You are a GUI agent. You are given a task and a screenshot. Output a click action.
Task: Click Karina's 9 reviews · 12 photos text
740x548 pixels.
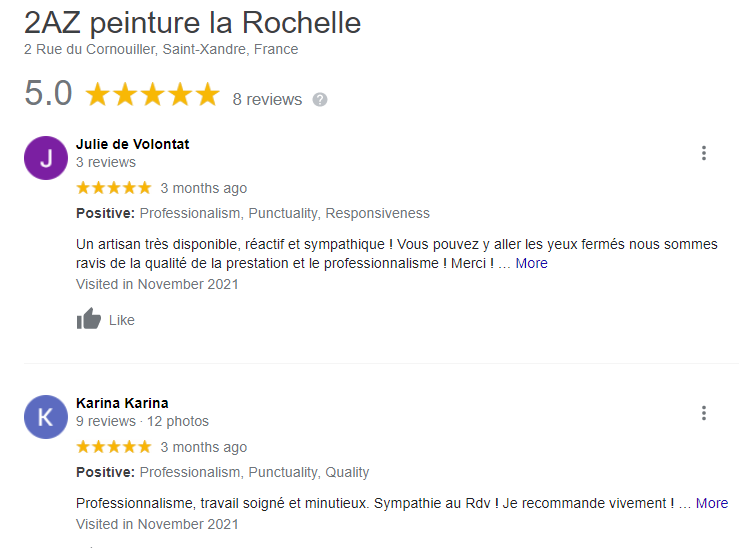point(142,421)
